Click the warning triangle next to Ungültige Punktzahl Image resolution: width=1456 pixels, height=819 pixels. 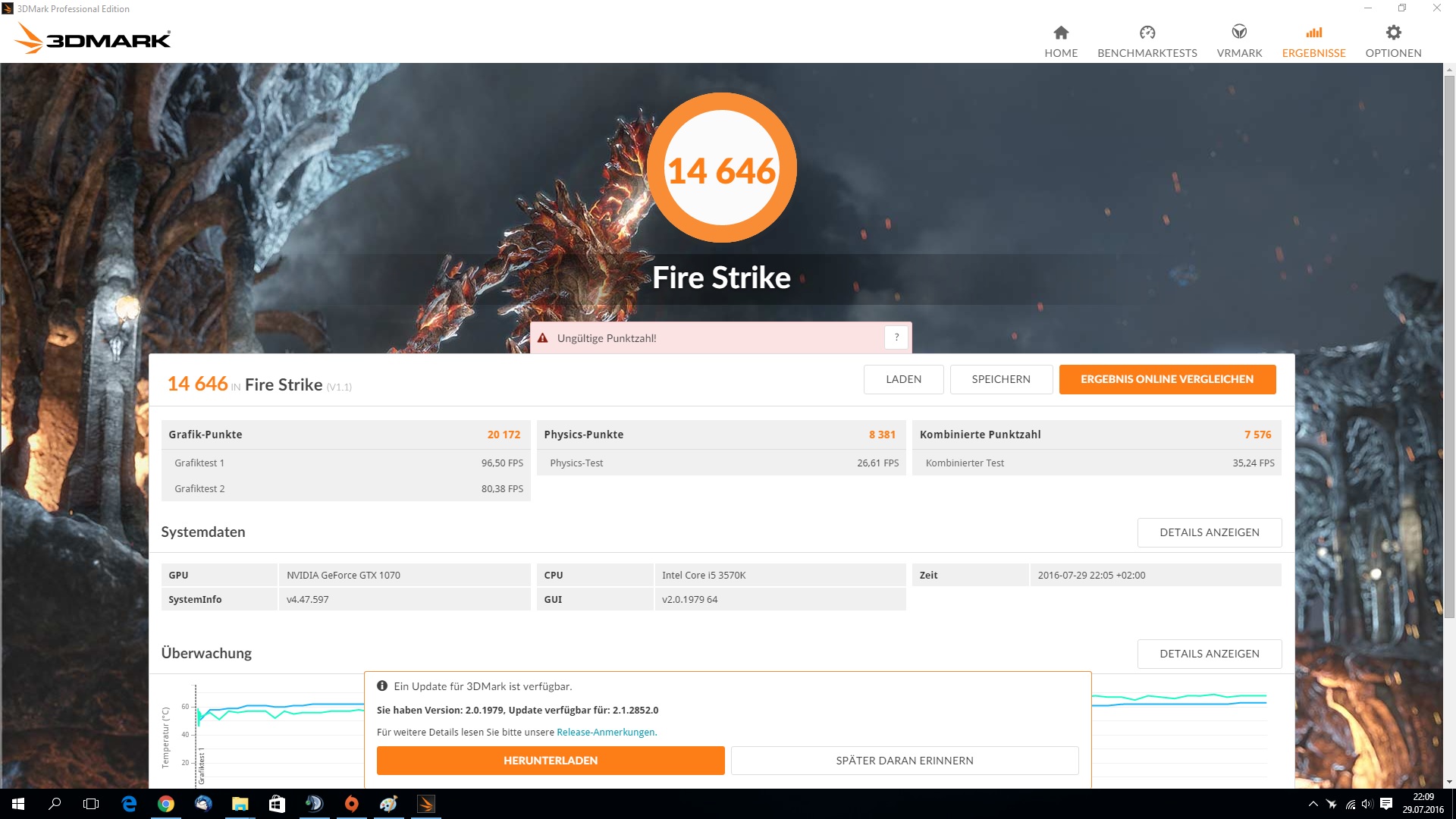pyautogui.click(x=543, y=338)
